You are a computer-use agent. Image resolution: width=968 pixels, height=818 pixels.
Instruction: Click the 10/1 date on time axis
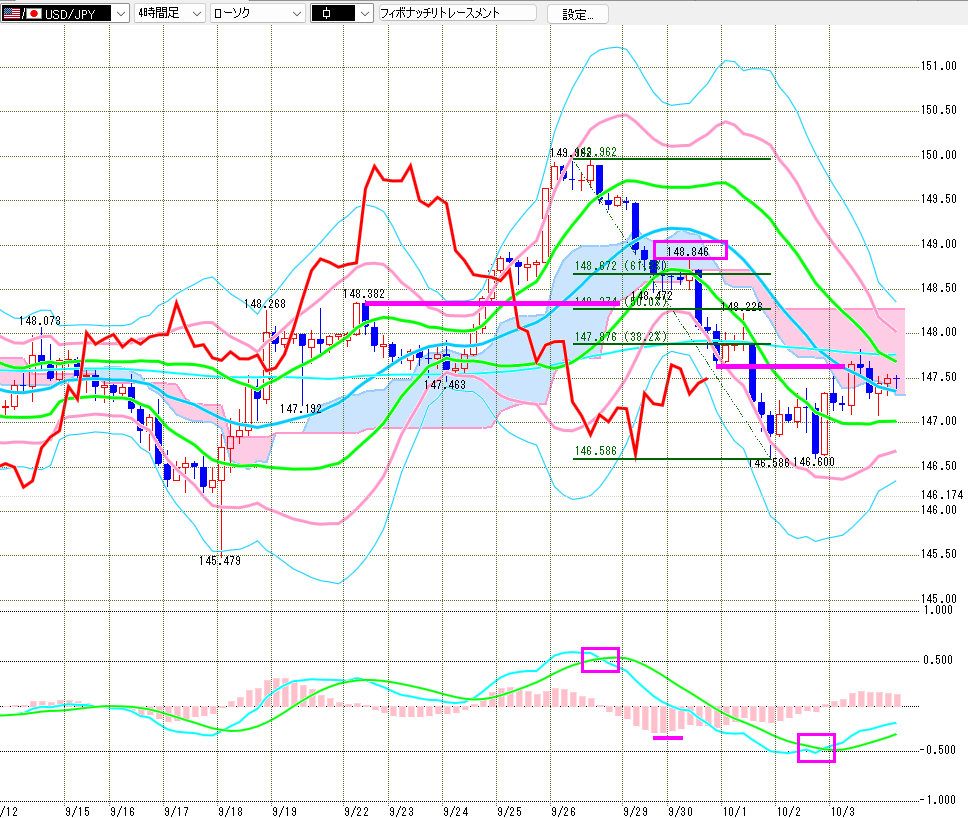tap(734, 812)
